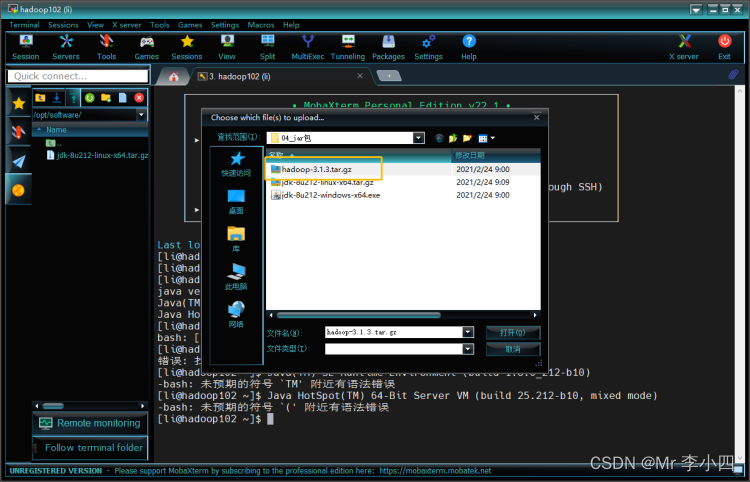The width and height of the screenshot is (750, 482).
Task: Open the sidebar Macros paper-plane tab
Action: 19,161
